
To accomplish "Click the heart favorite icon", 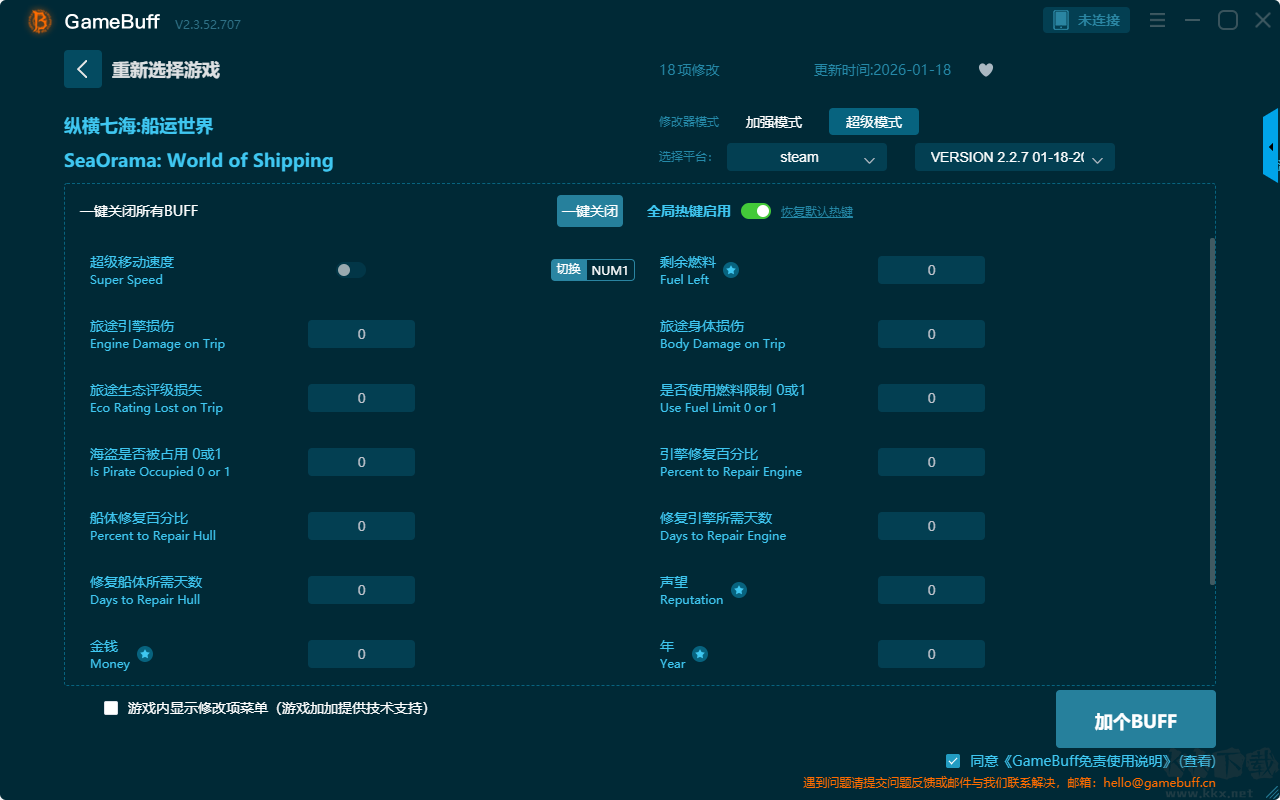I will click(986, 70).
